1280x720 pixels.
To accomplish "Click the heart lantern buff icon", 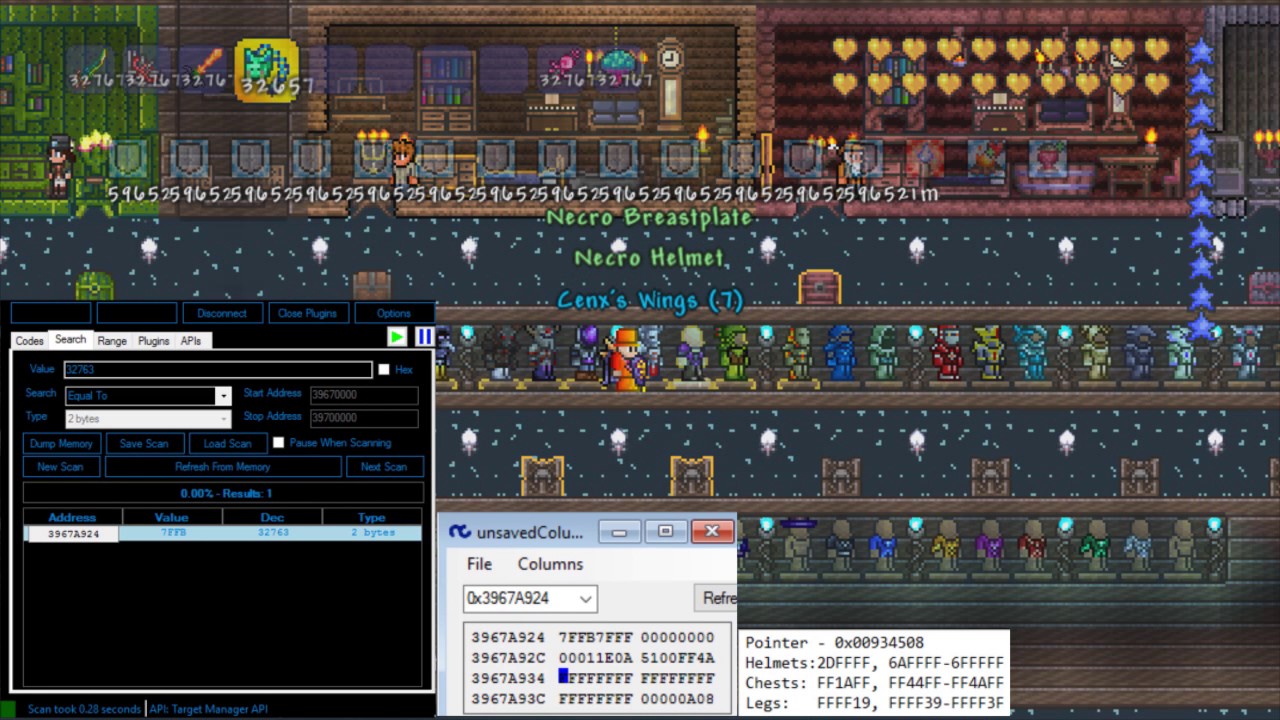I will pos(1048,157).
